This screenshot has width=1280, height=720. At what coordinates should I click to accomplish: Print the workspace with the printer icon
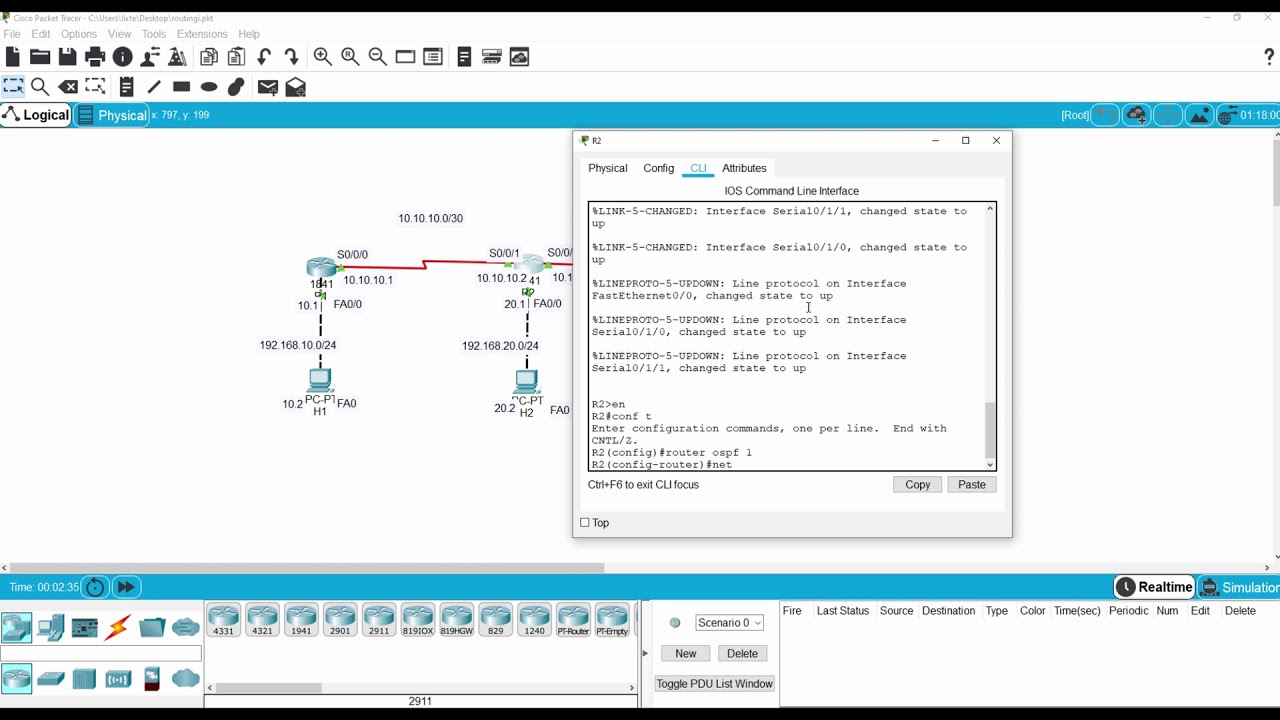[95, 57]
